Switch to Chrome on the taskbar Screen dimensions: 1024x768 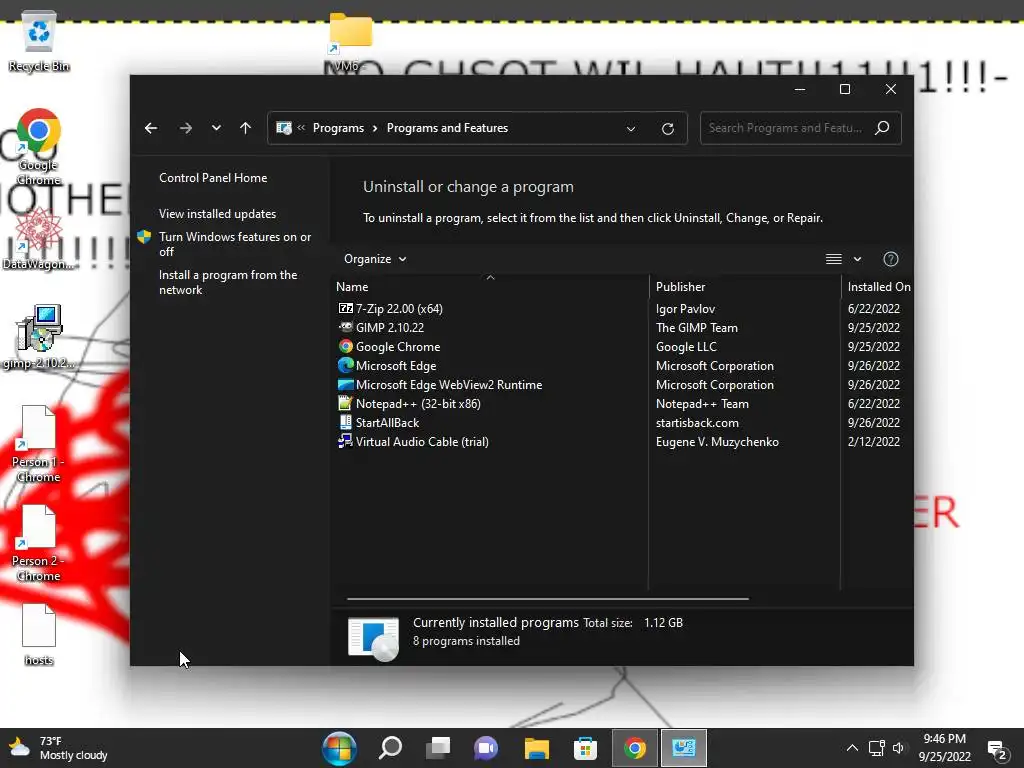point(634,748)
